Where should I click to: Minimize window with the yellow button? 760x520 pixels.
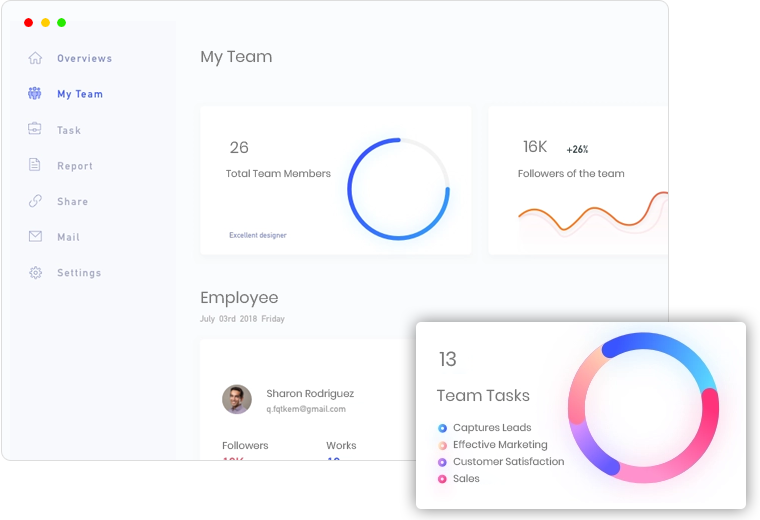[x=45, y=22]
